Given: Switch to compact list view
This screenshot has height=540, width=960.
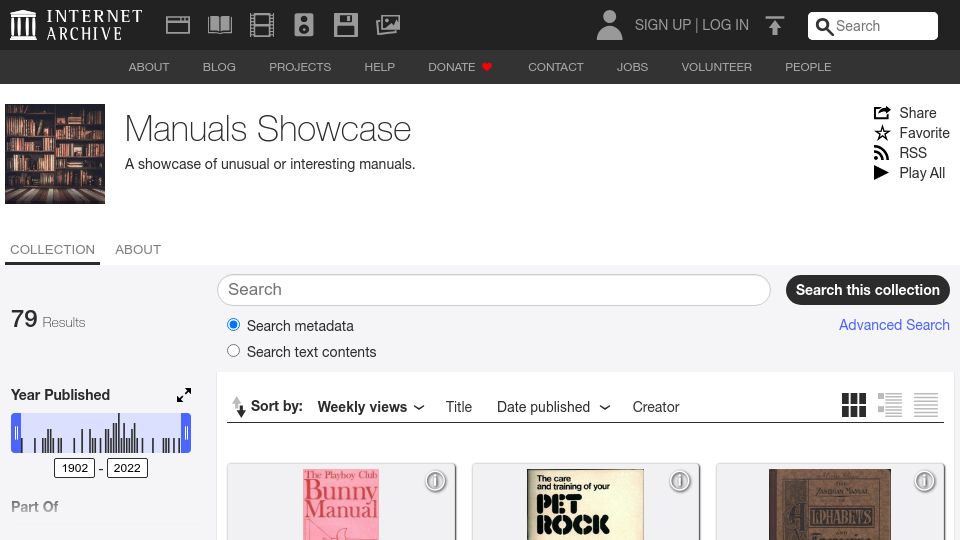Looking at the screenshot, I should coord(926,405).
